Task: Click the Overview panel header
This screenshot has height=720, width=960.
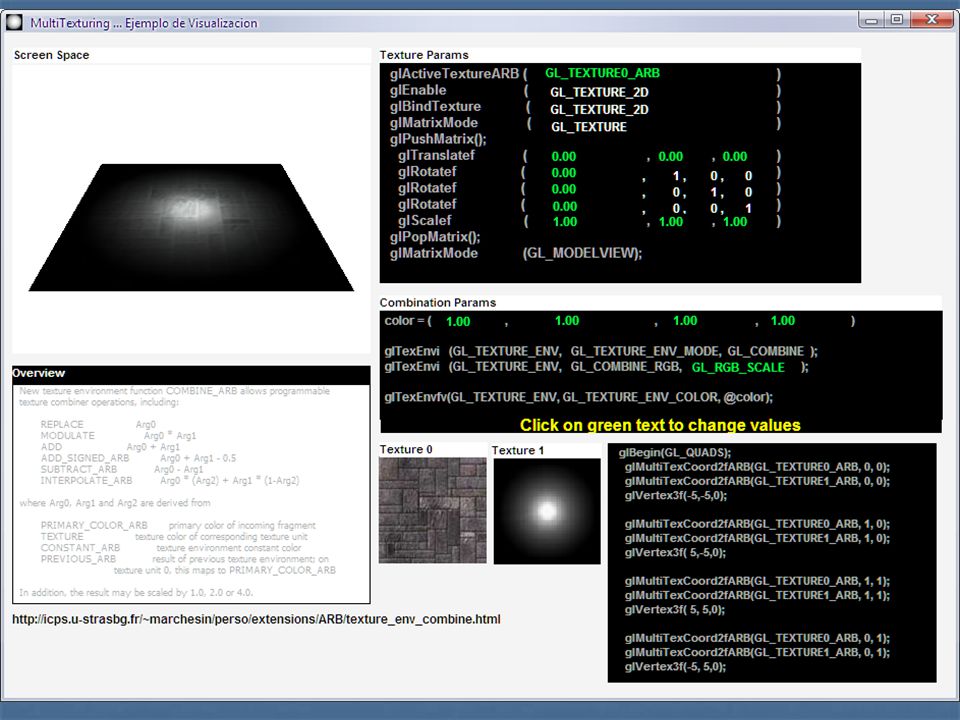Action: 191,373
